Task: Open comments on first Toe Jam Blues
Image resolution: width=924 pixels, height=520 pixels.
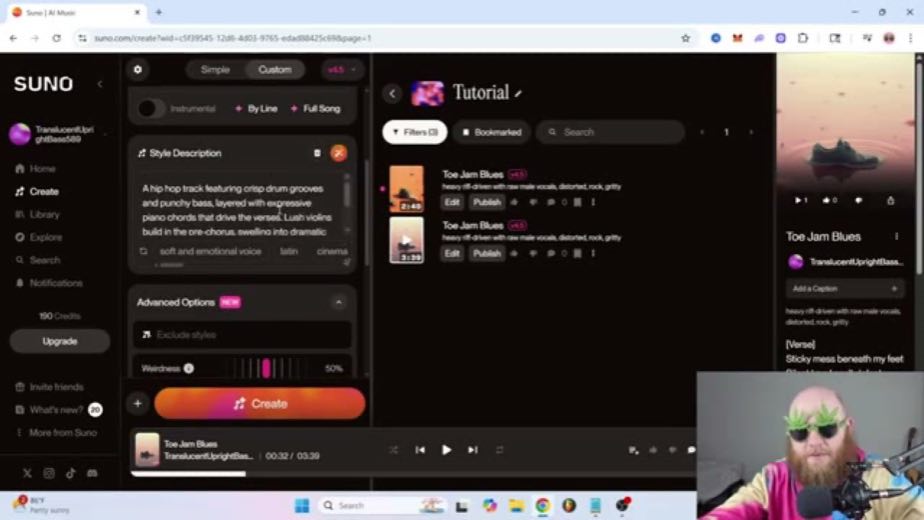Action: tap(551, 202)
